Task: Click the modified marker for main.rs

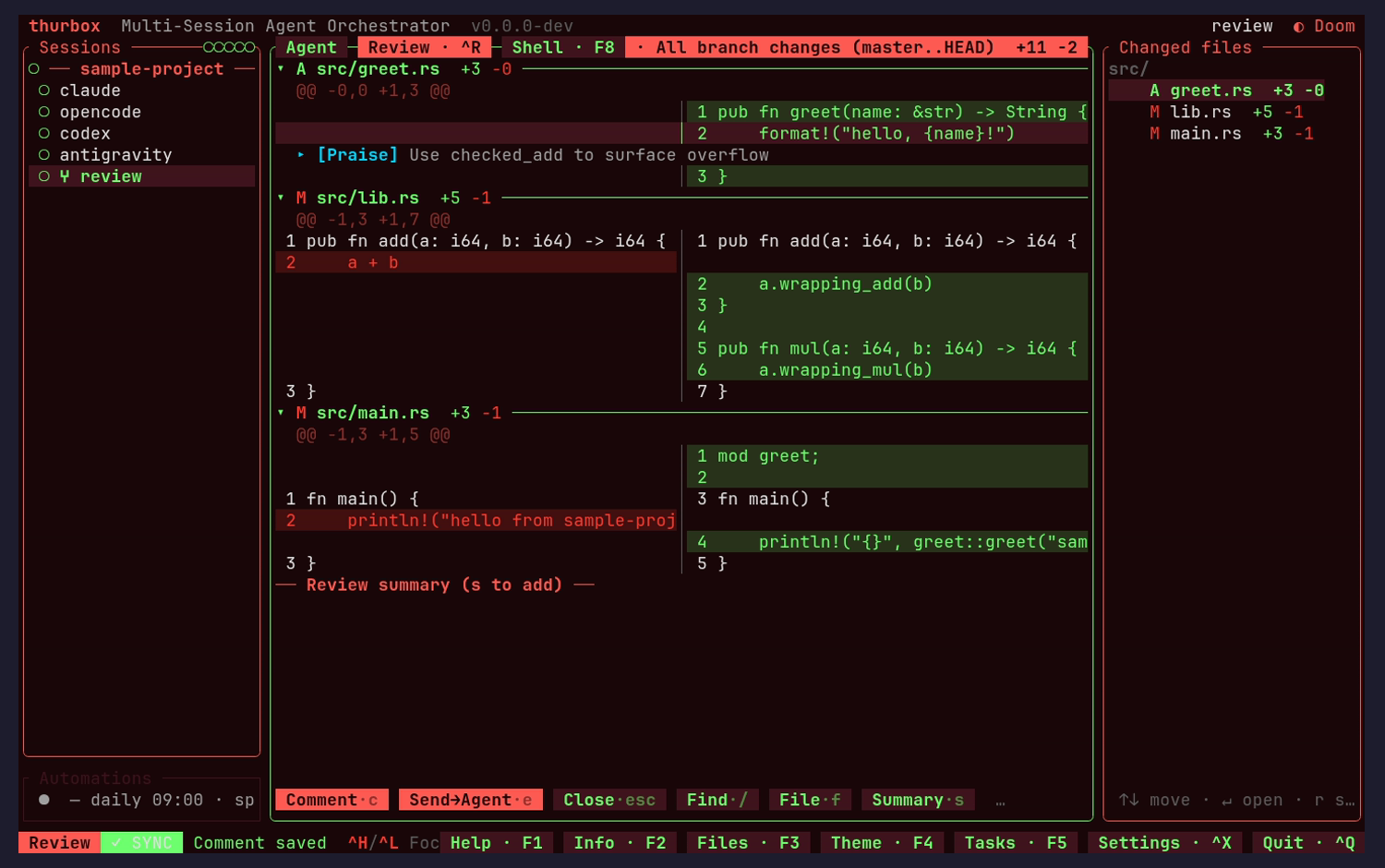Action: click(1154, 134)
